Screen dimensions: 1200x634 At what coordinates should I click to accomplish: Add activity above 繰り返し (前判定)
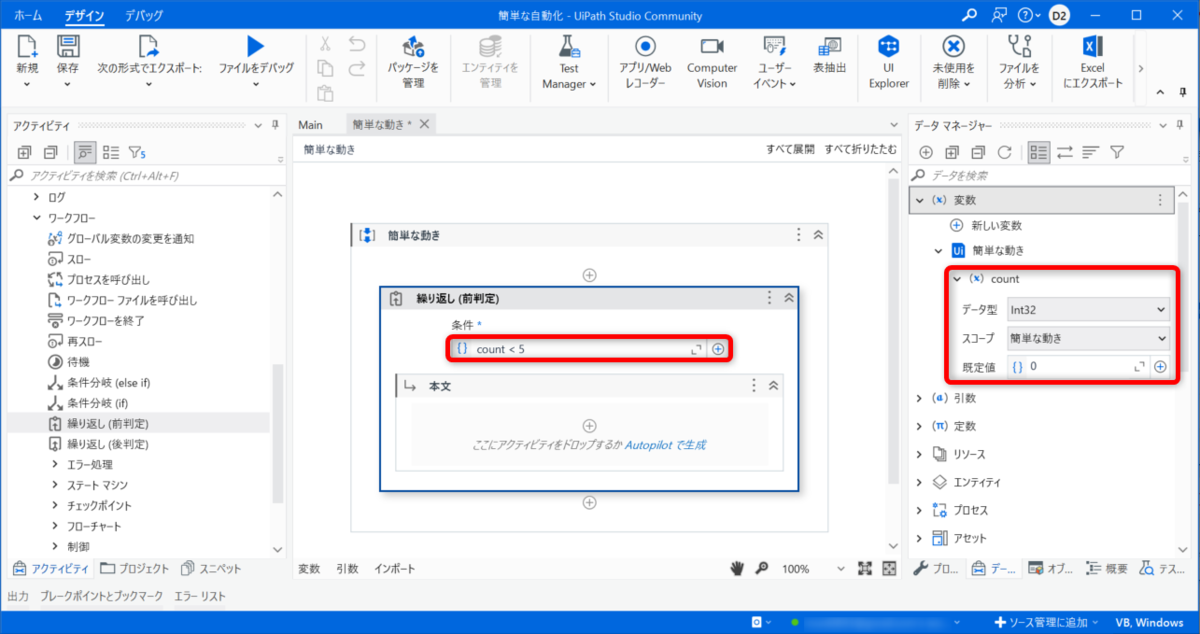click(x=589, y=274)
